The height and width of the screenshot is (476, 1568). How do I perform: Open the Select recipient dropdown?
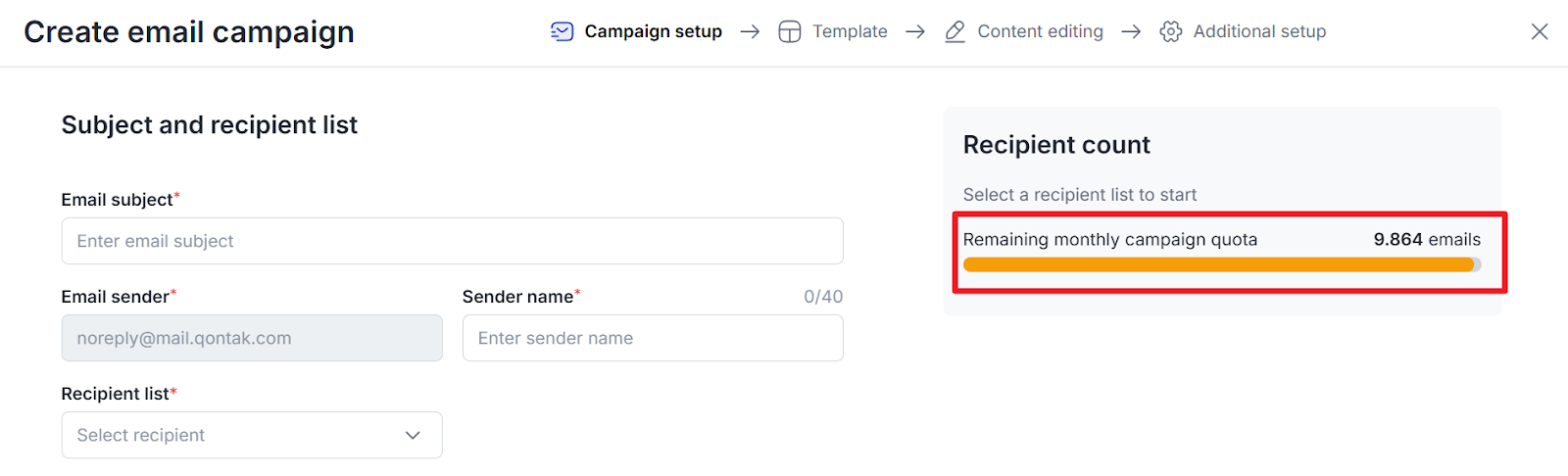(252, 435)
